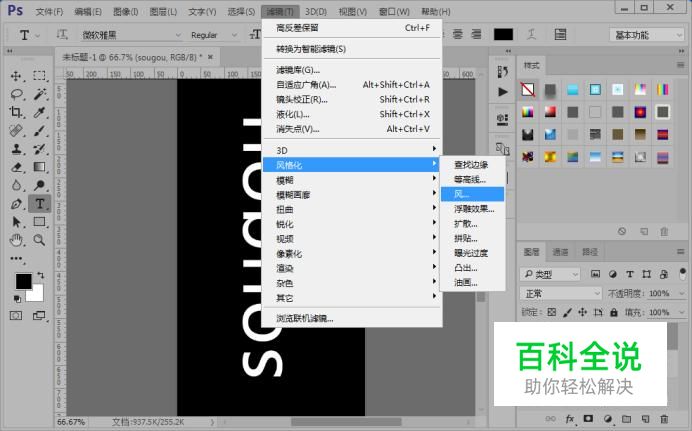Open the 基本功能 workspace dropdown

[647, 35]
